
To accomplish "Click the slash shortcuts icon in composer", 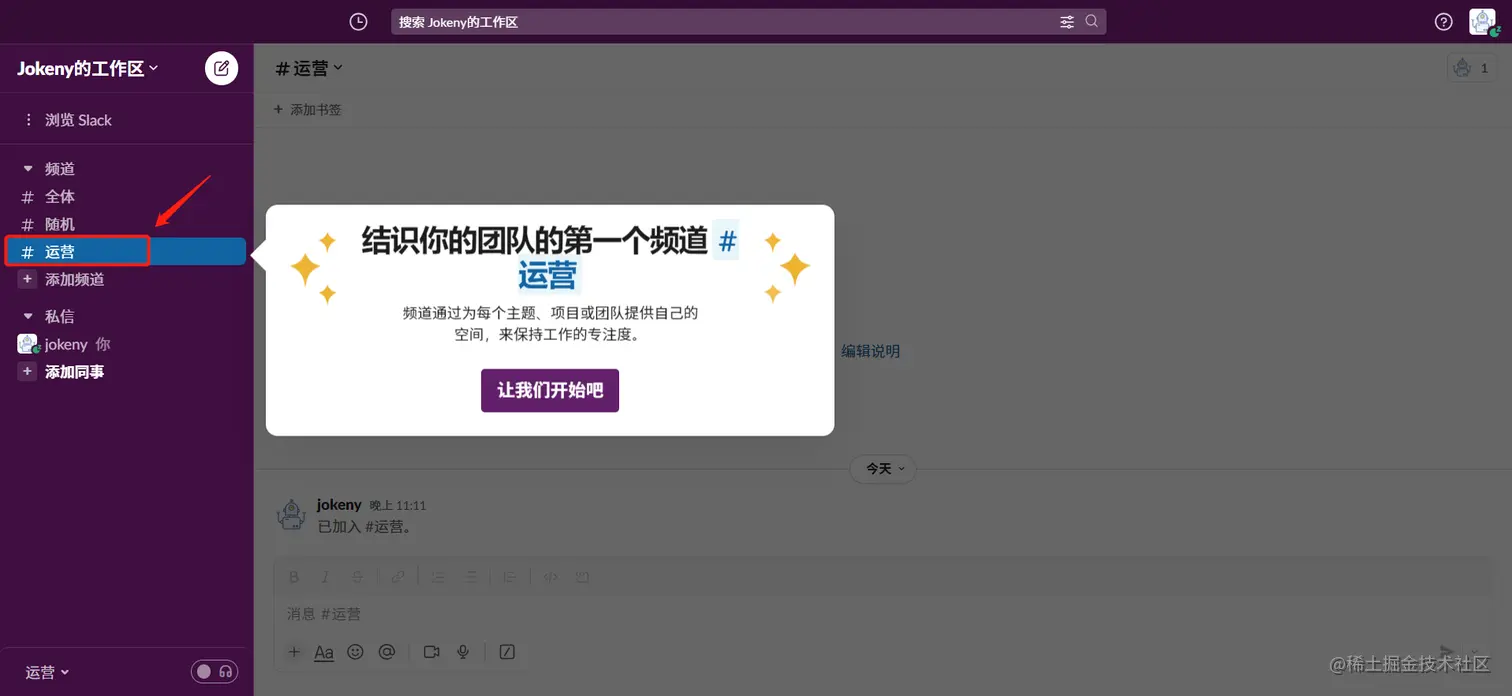I will (x=507, y=652).
